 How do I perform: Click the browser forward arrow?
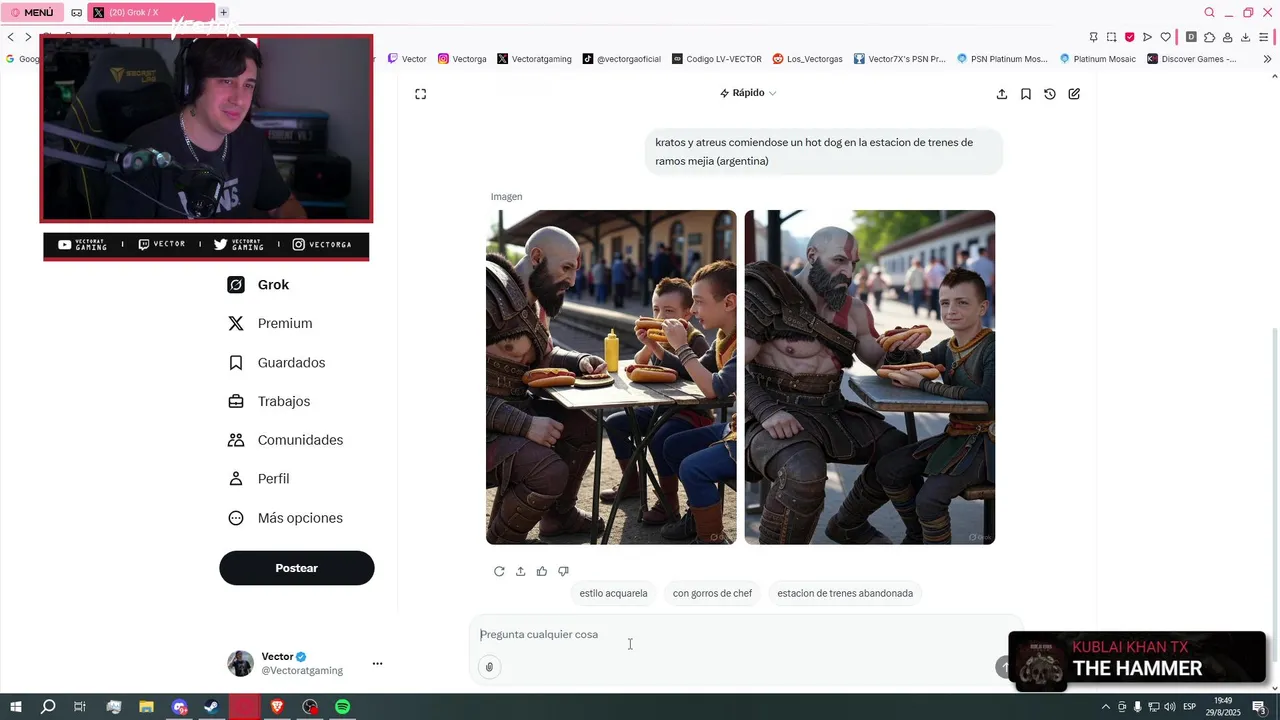pyautogui.click(x=28, y=37)
